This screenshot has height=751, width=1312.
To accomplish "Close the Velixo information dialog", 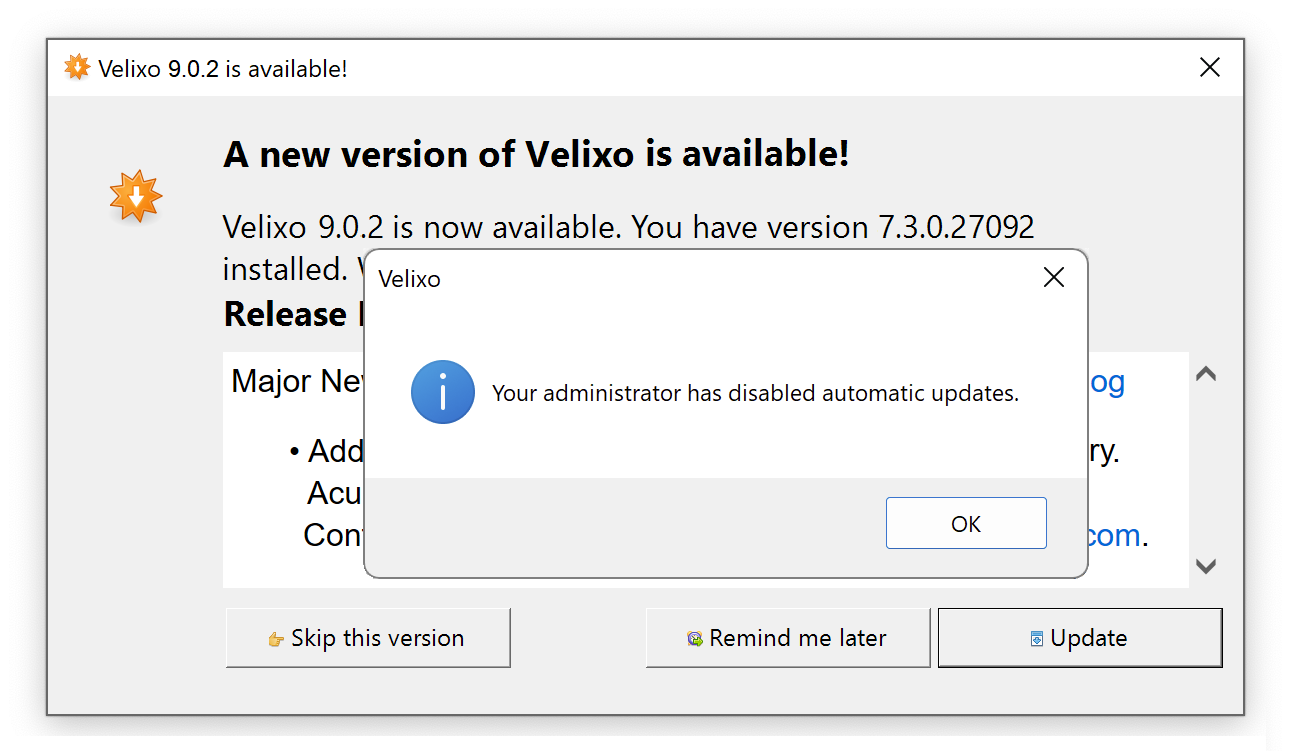I will 1054,278.
